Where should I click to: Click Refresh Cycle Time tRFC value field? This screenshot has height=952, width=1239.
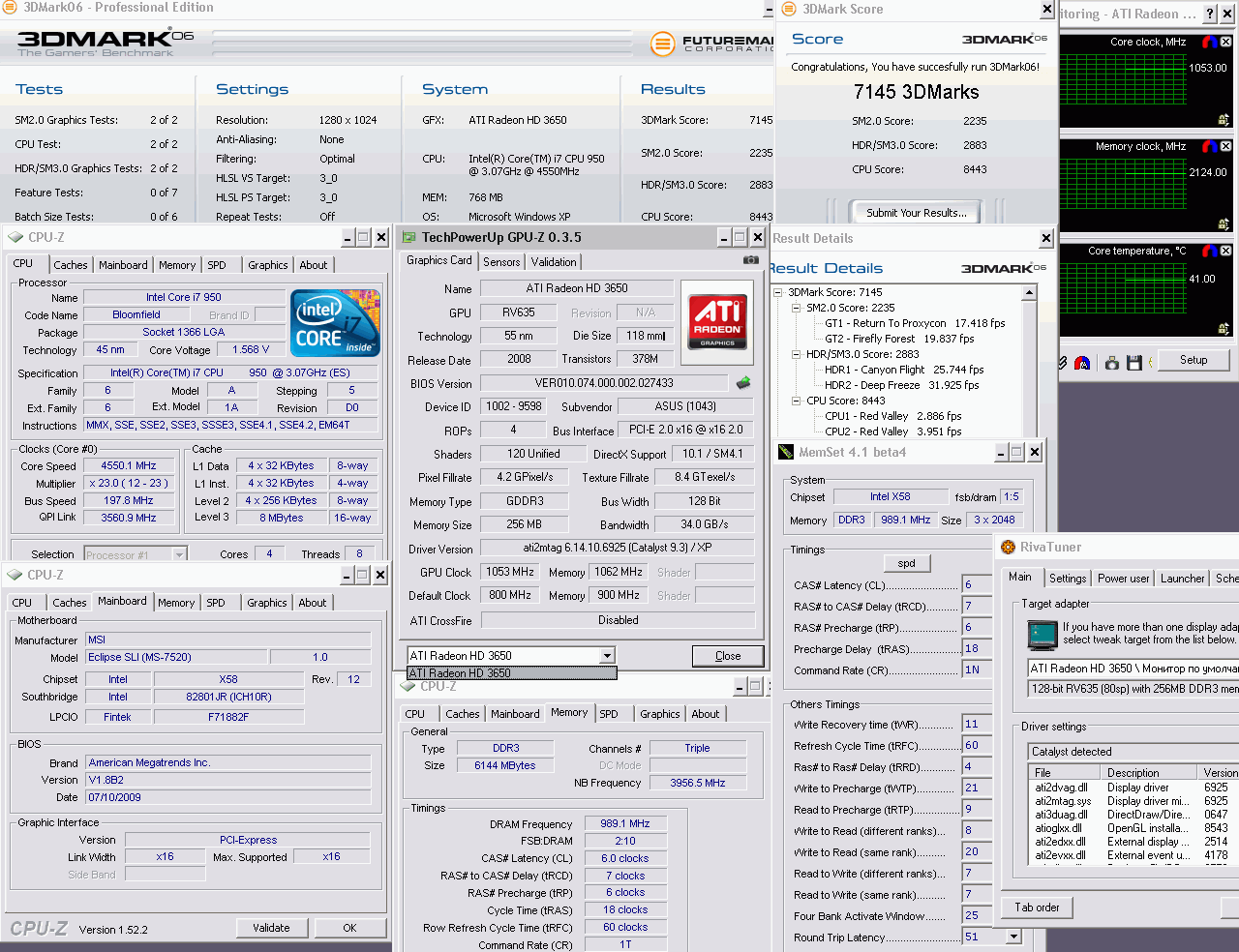tap(978, 745)
